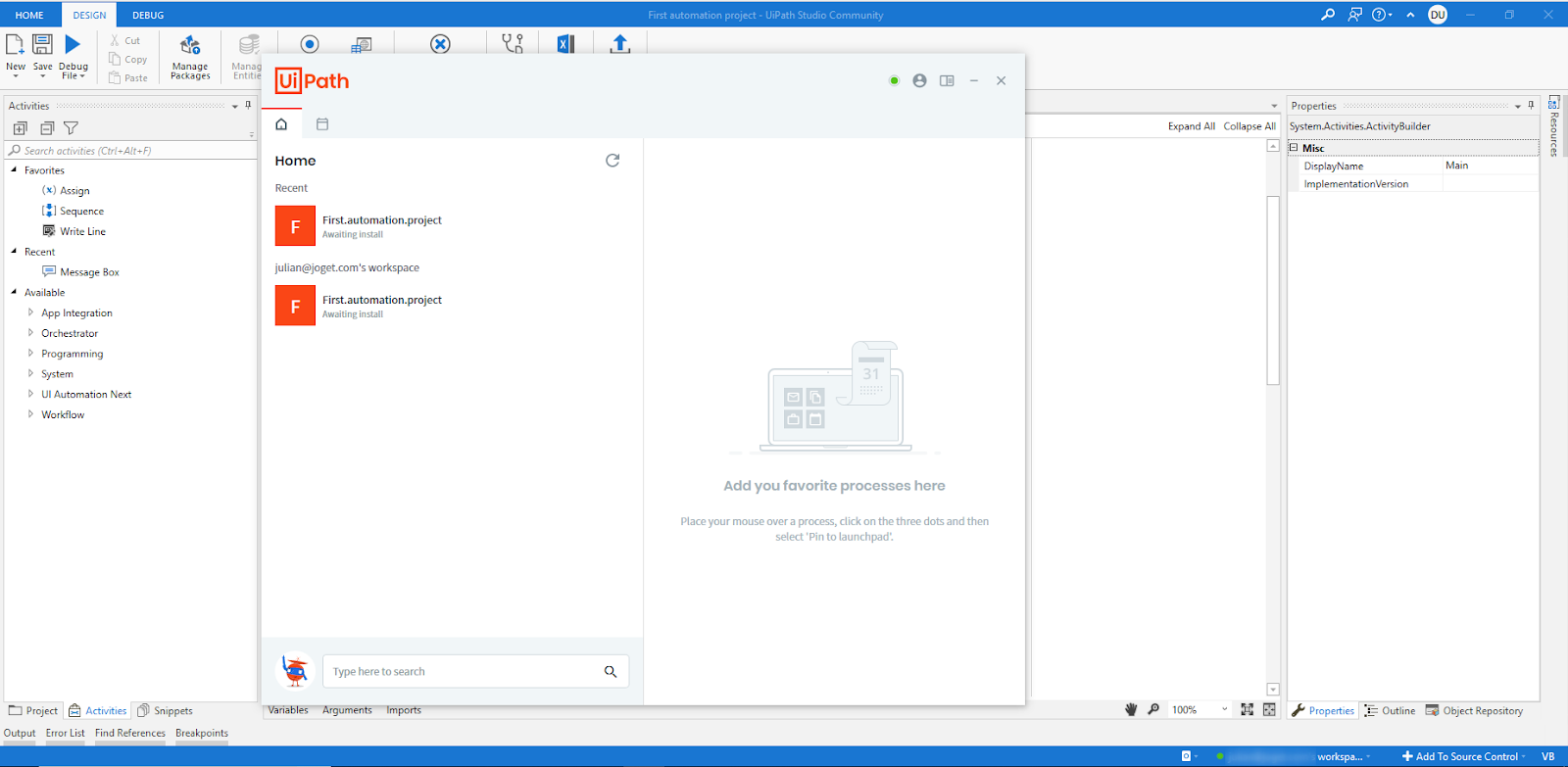This screenshot has width=1568, height=767.
Task: Select the Sequence activity
Action: 73,212
